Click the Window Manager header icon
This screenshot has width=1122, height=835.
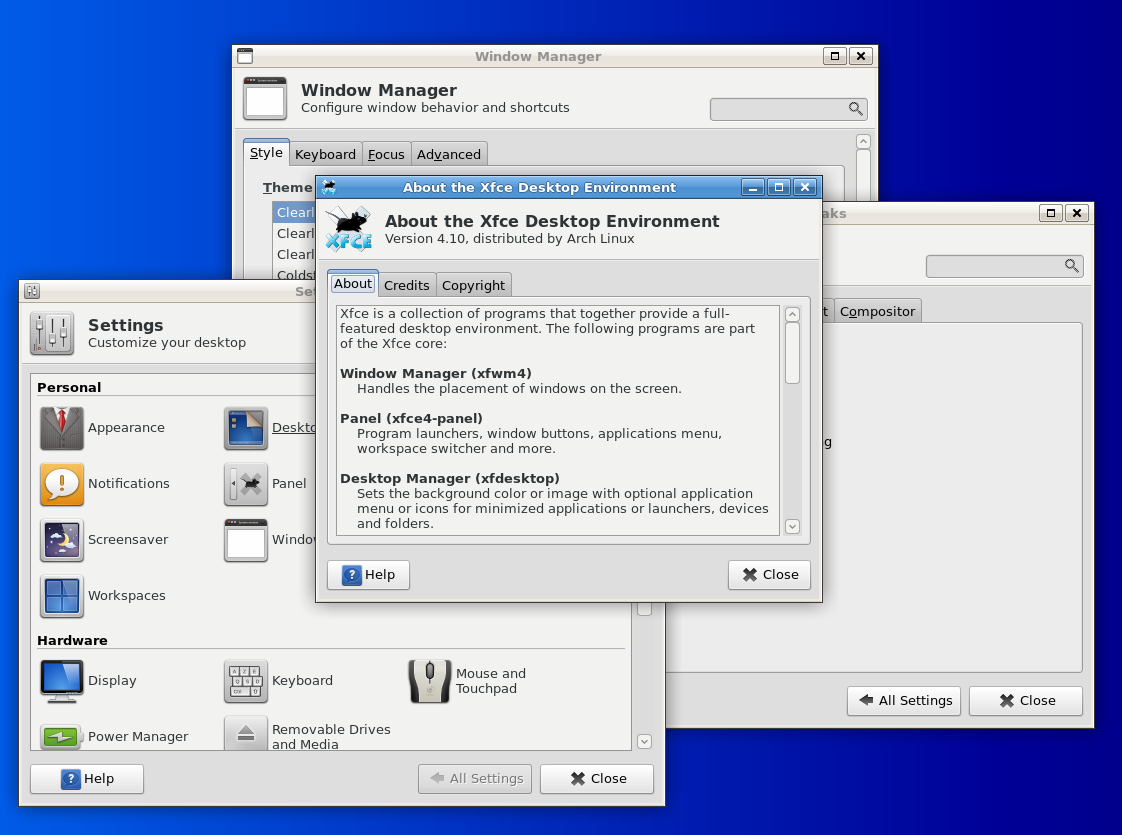(x=265, y=98)
